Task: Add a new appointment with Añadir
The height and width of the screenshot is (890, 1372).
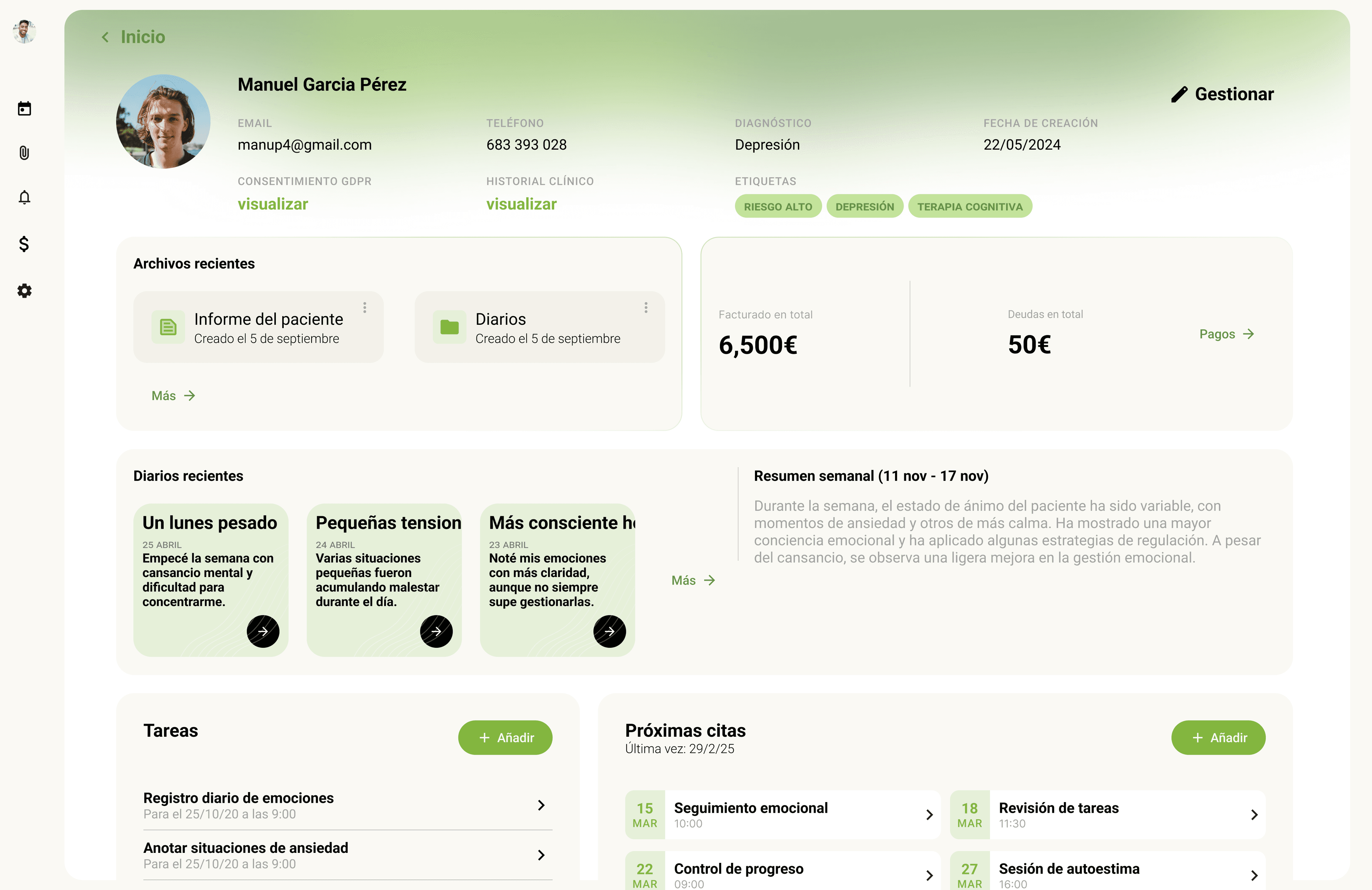Action: (1219, 738)
